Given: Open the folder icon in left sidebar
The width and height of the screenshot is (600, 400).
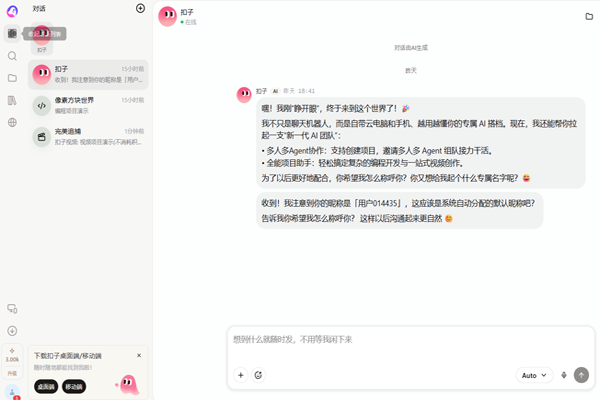Looking at the screenshot, I should 12,78.
